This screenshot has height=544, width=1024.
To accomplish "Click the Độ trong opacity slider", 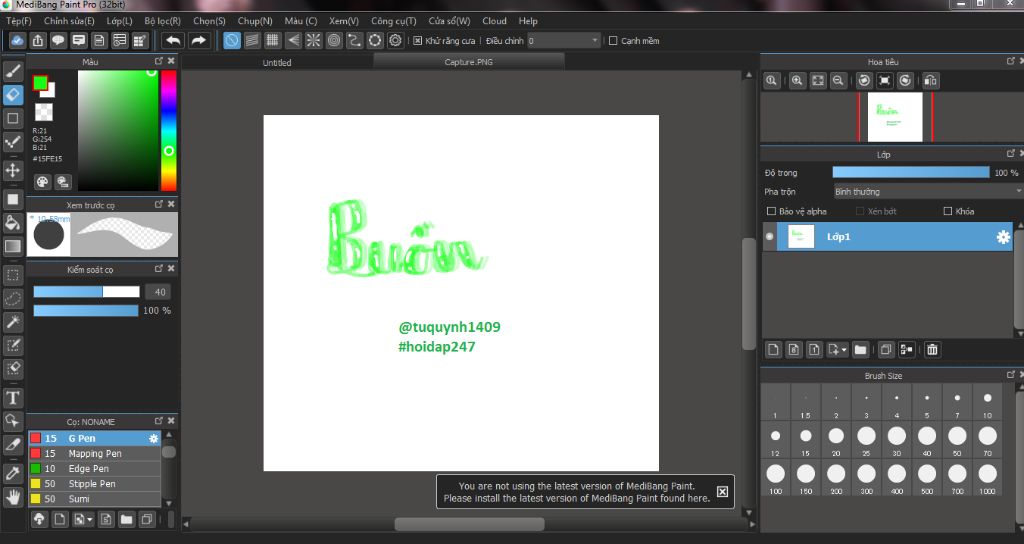I will click(x=910, y=172).
